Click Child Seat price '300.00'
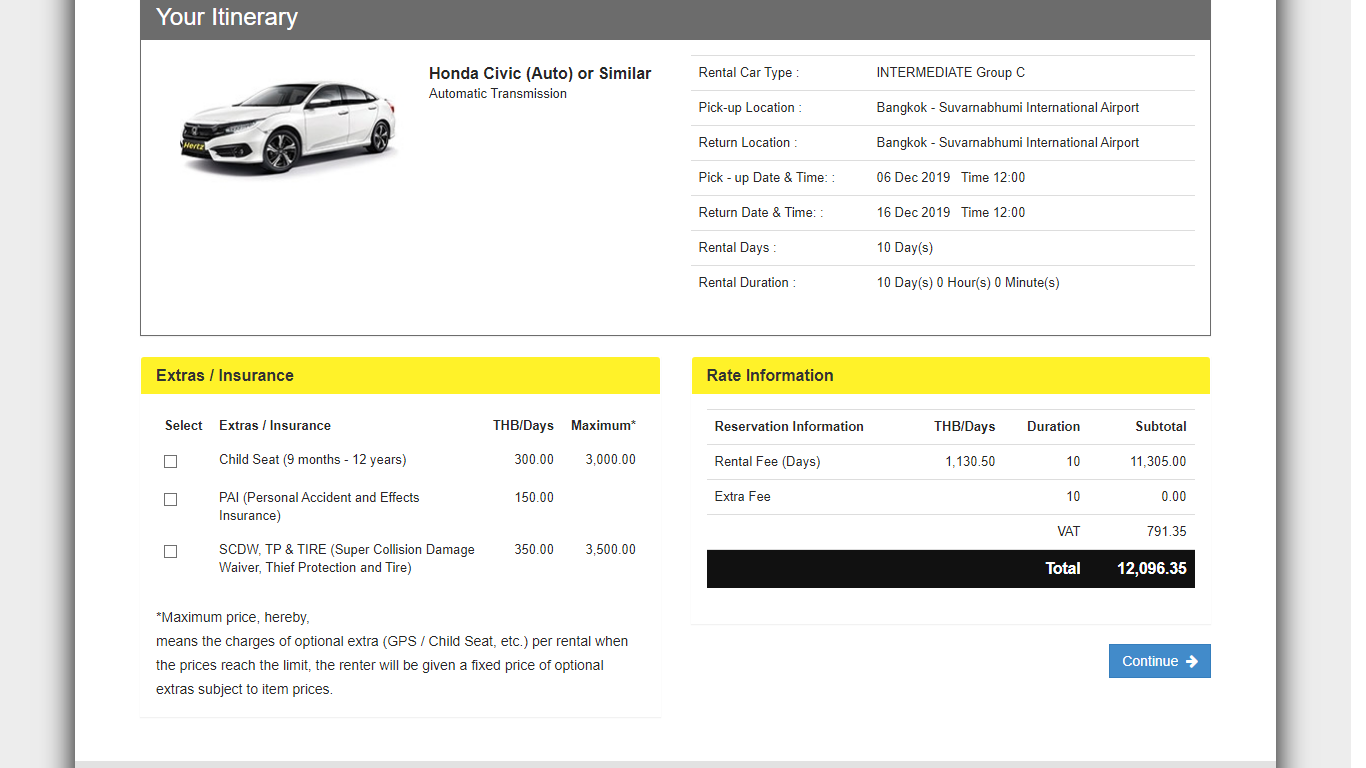This screenshot has width=1366, height=768. (534, 459)
